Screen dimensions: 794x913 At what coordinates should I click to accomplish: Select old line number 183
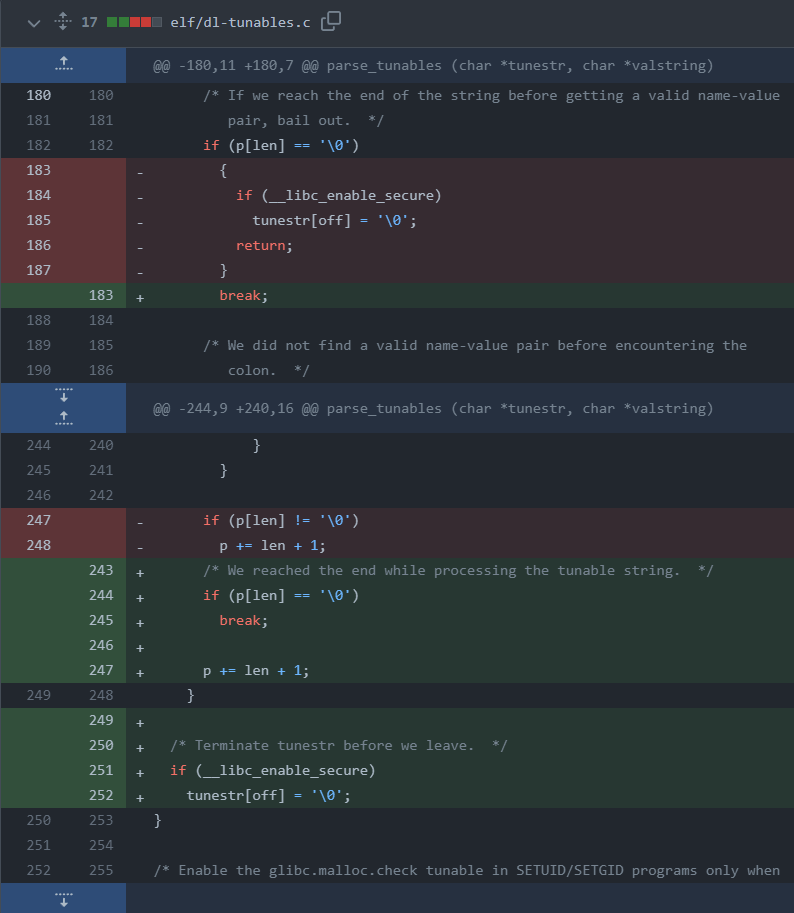click(36, 171)
